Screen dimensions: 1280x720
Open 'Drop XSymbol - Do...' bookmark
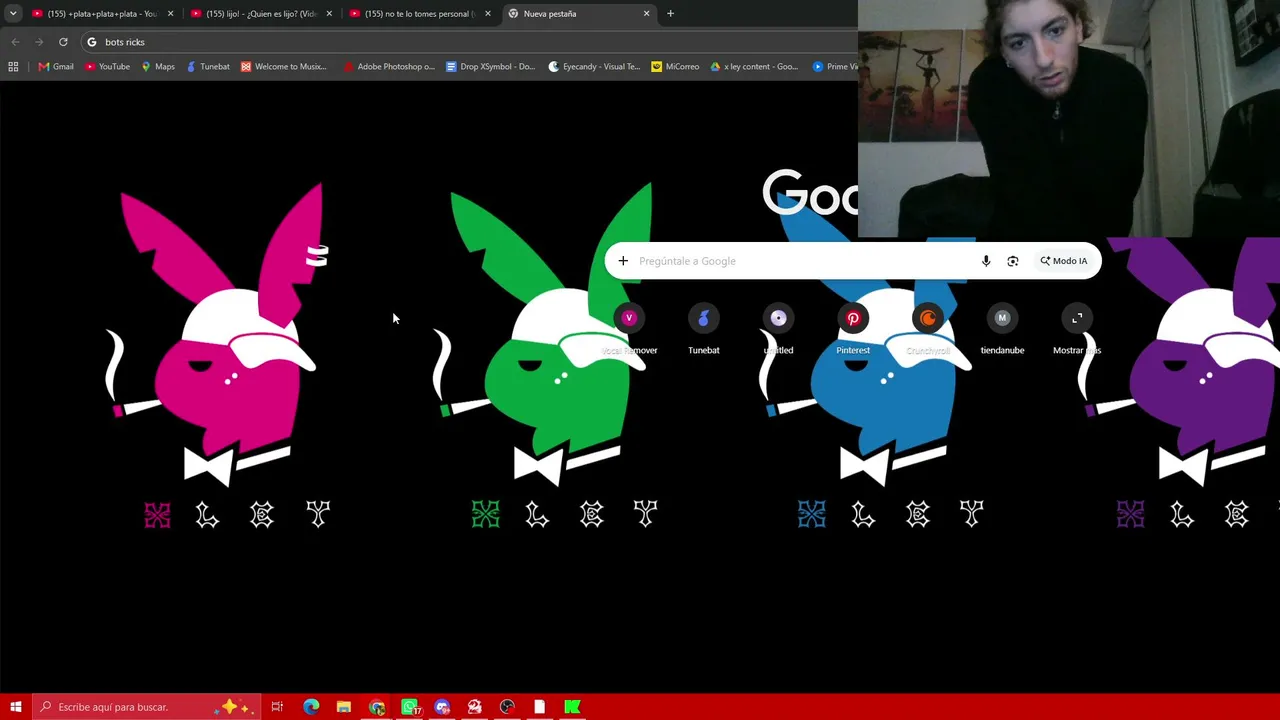490,67
